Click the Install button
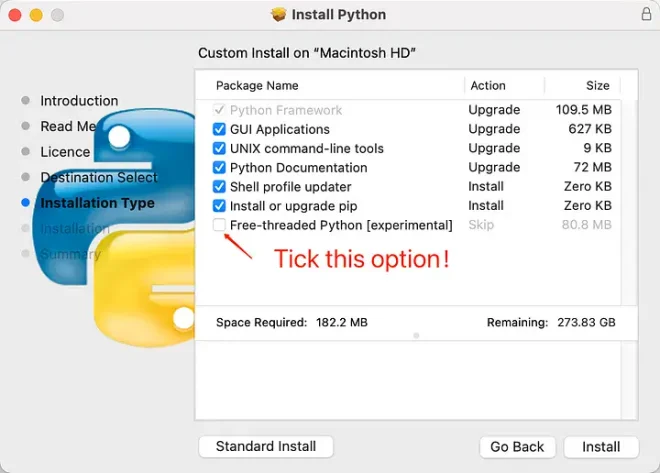Viewport: 660px width, 473px height. 601,446
